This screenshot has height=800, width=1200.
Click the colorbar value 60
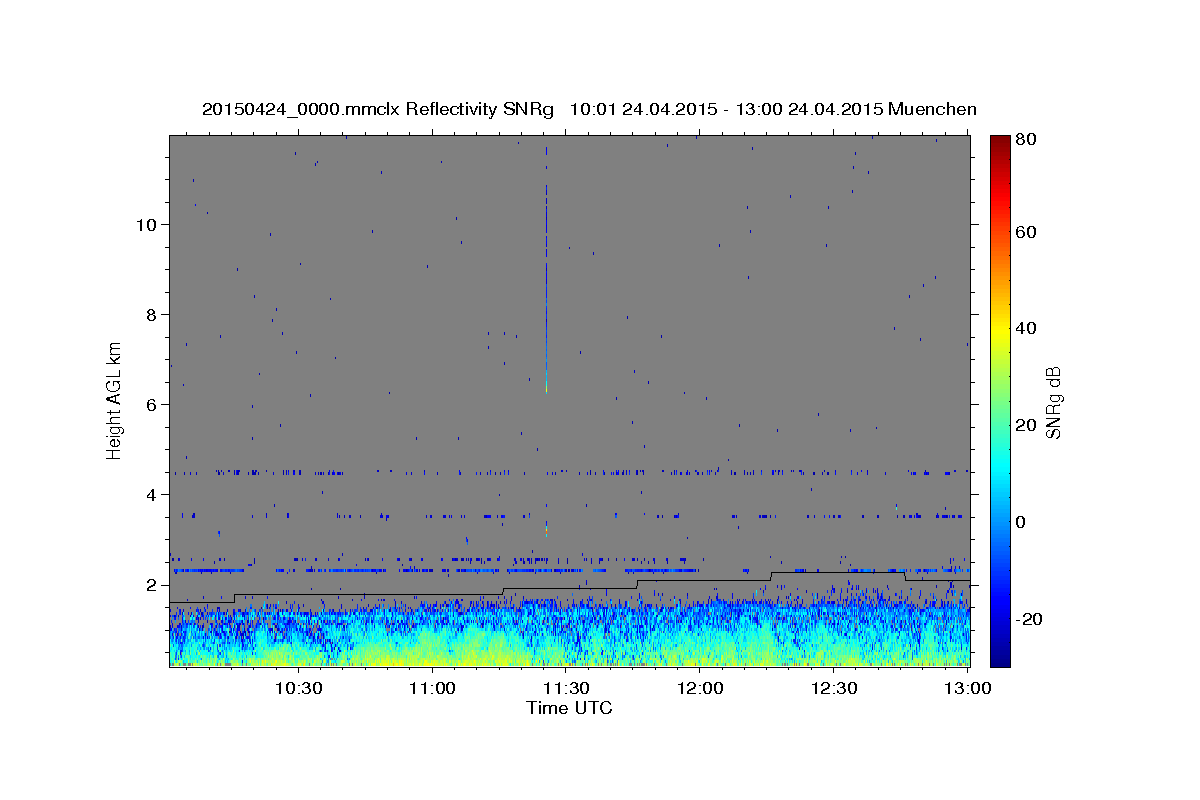pos(1025,233)
